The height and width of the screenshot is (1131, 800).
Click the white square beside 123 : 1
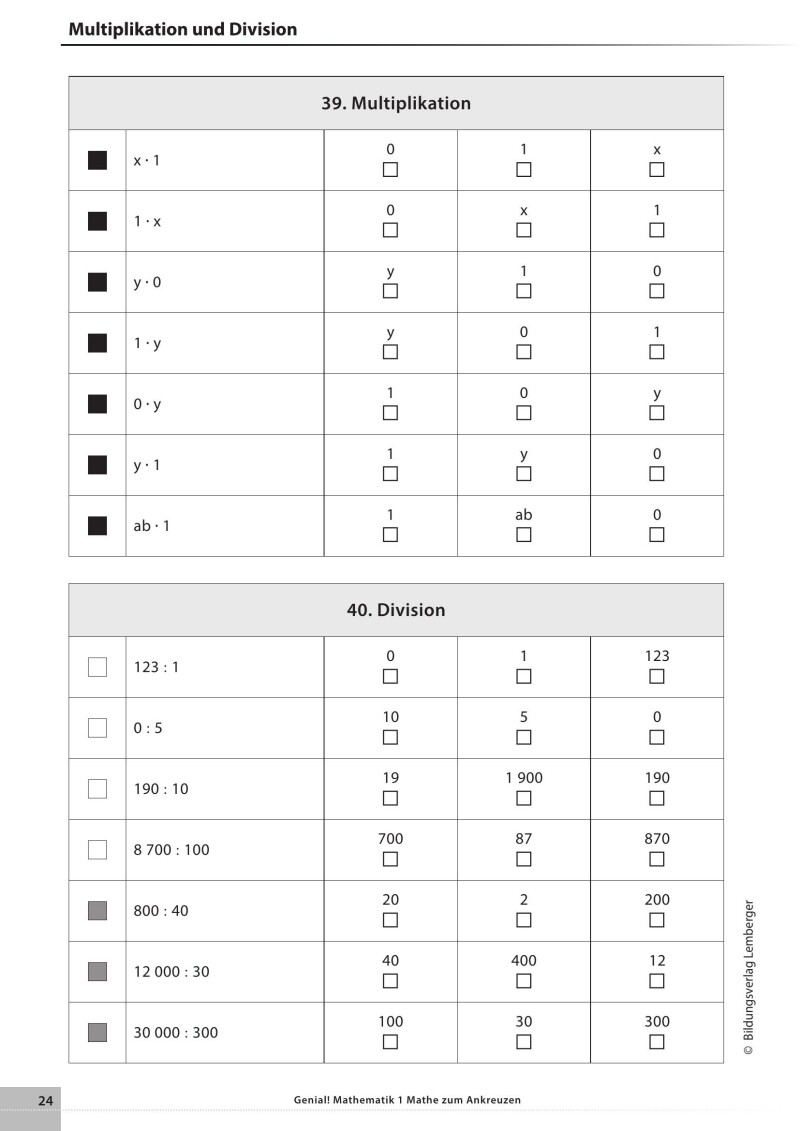coord(97,667)
